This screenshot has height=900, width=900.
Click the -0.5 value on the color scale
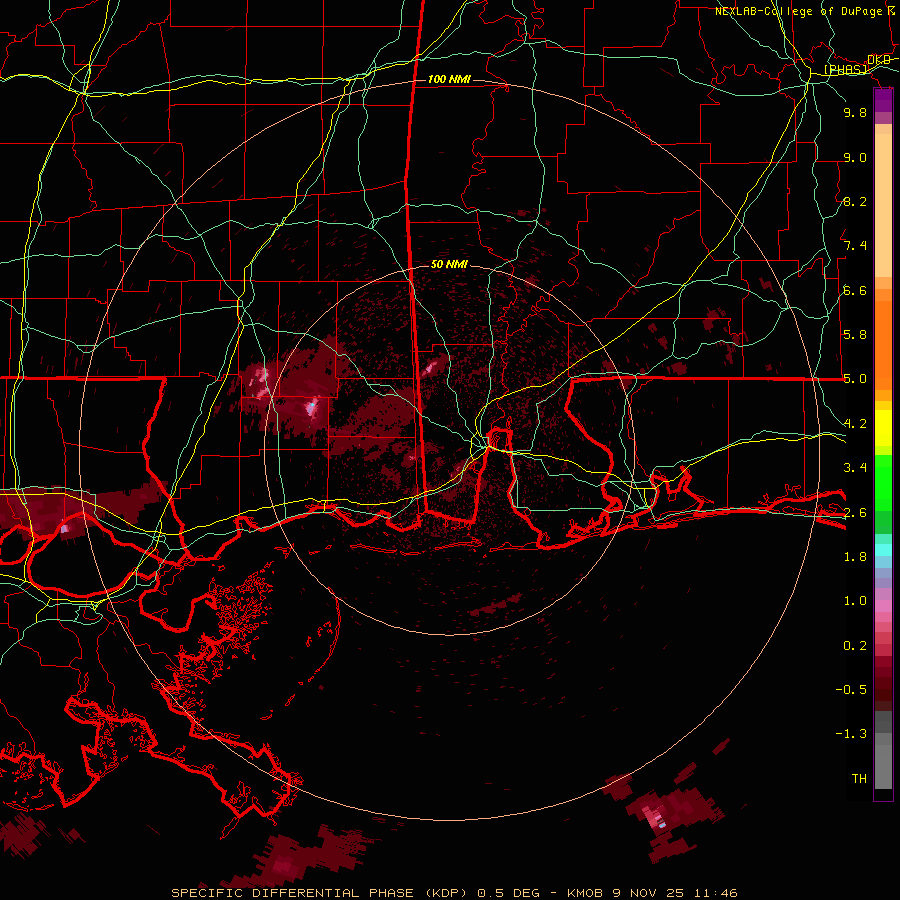point(851,690)
